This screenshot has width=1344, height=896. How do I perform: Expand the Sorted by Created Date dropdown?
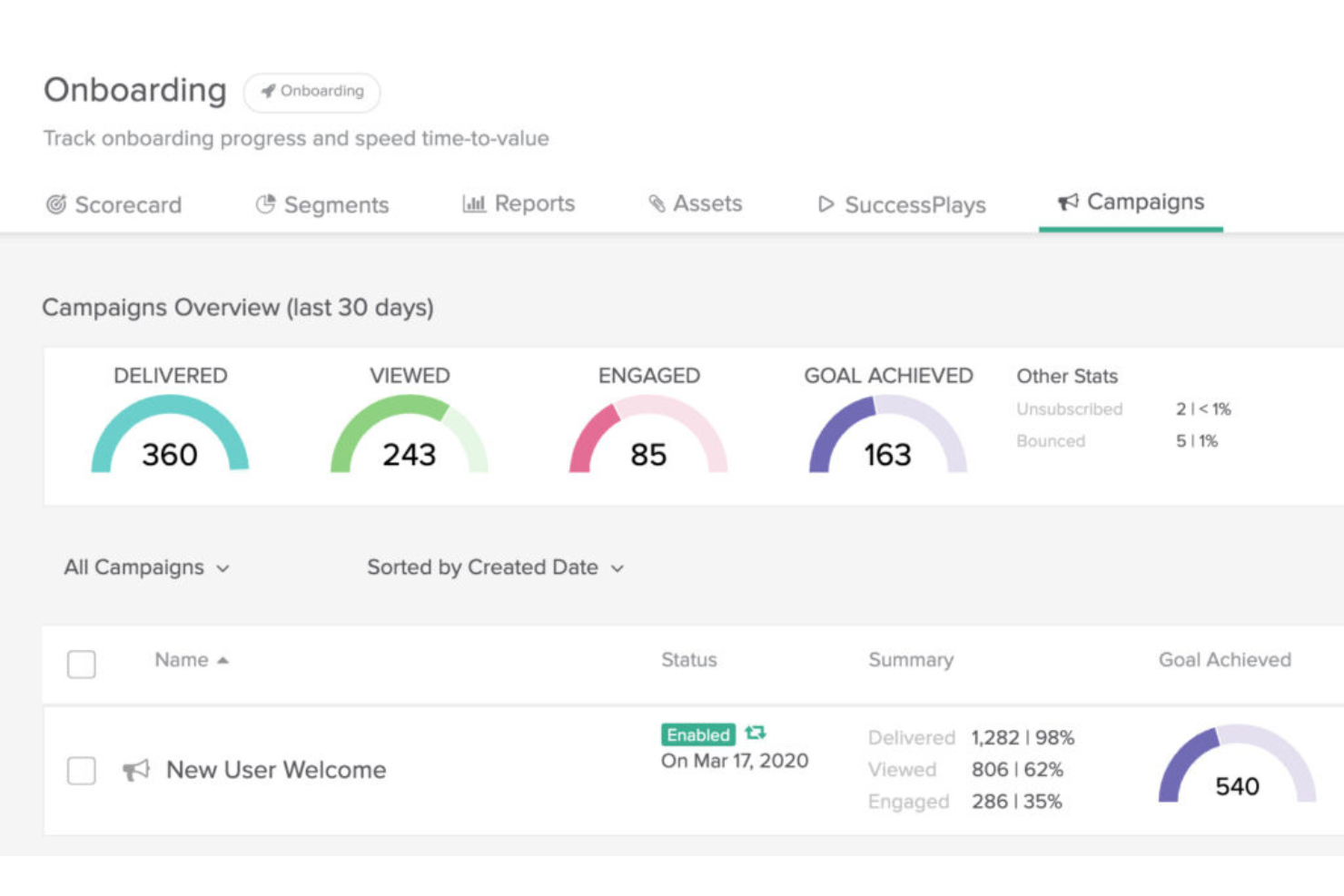point(495,567)
